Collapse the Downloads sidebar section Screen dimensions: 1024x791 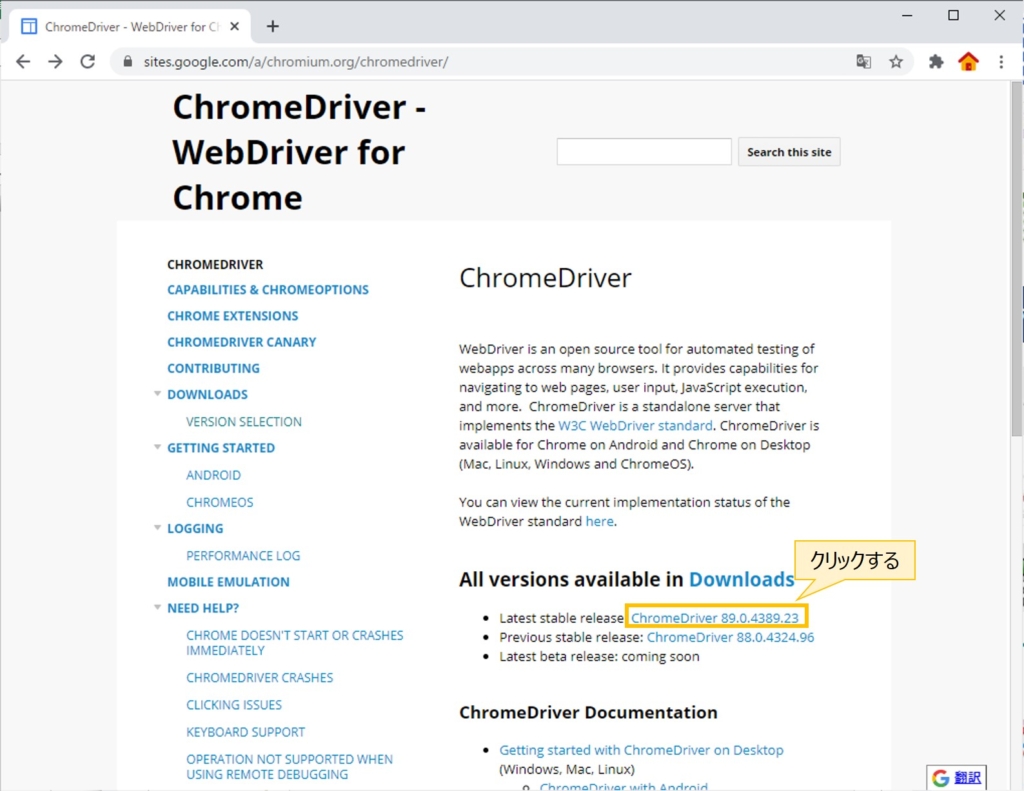pos(157,394)
